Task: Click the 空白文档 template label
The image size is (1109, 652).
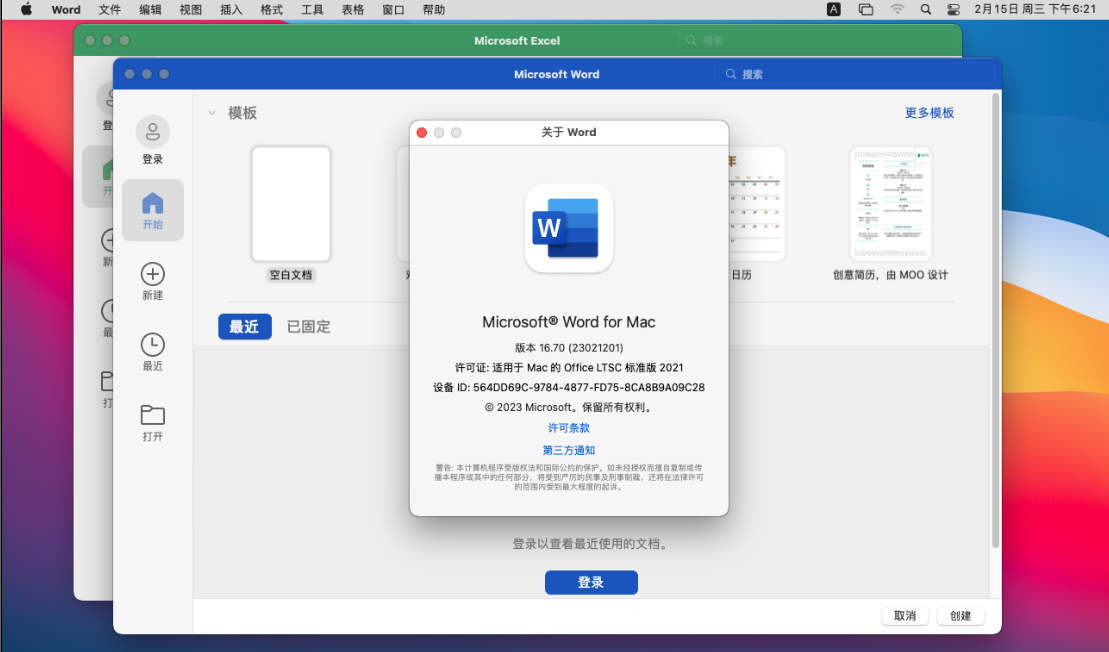Action: pyautogui.click(x=291, y=275)
